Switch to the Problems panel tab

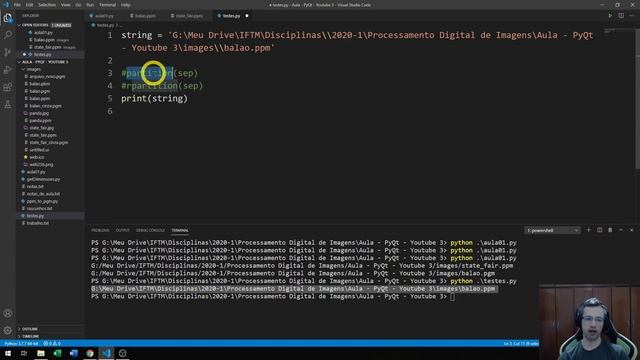100,231
